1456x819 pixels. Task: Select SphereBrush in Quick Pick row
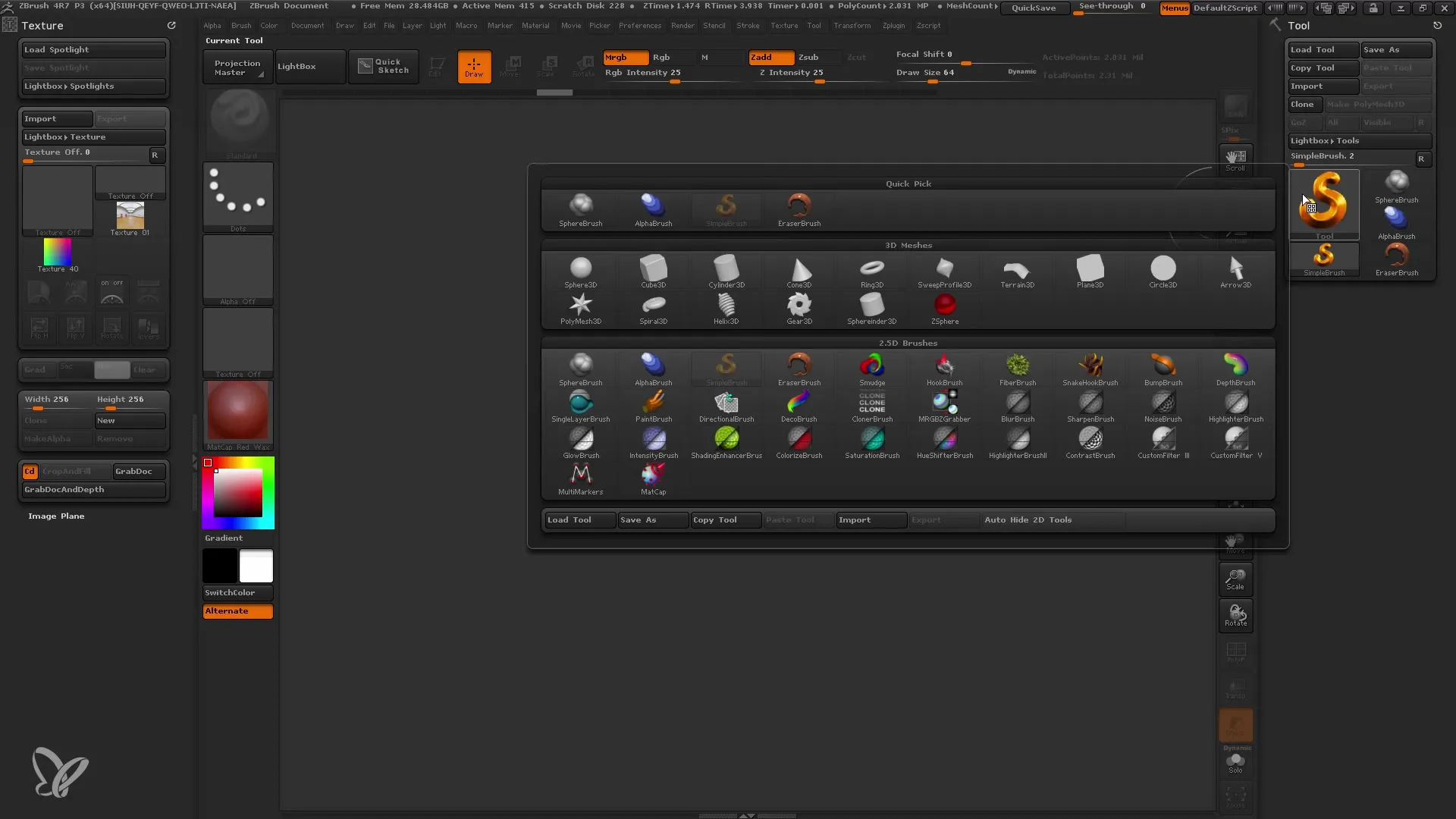pos(580,211)
